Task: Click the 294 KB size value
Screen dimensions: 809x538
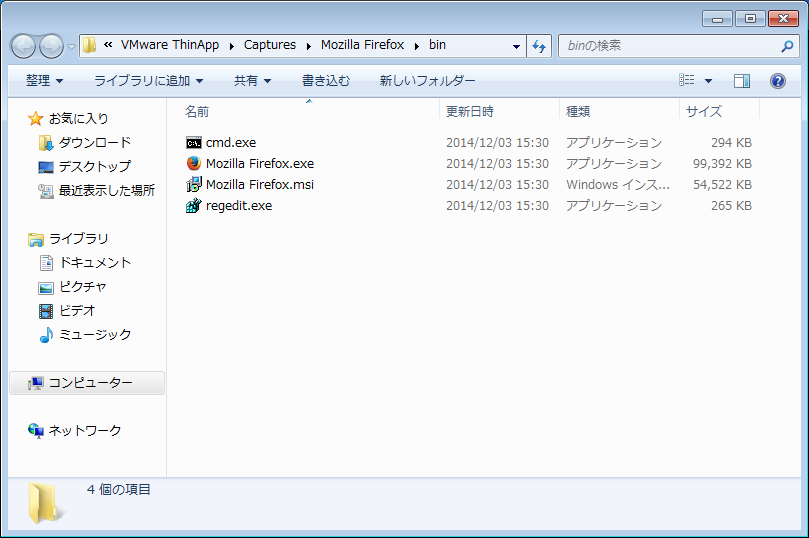Action: coord(731,143)
